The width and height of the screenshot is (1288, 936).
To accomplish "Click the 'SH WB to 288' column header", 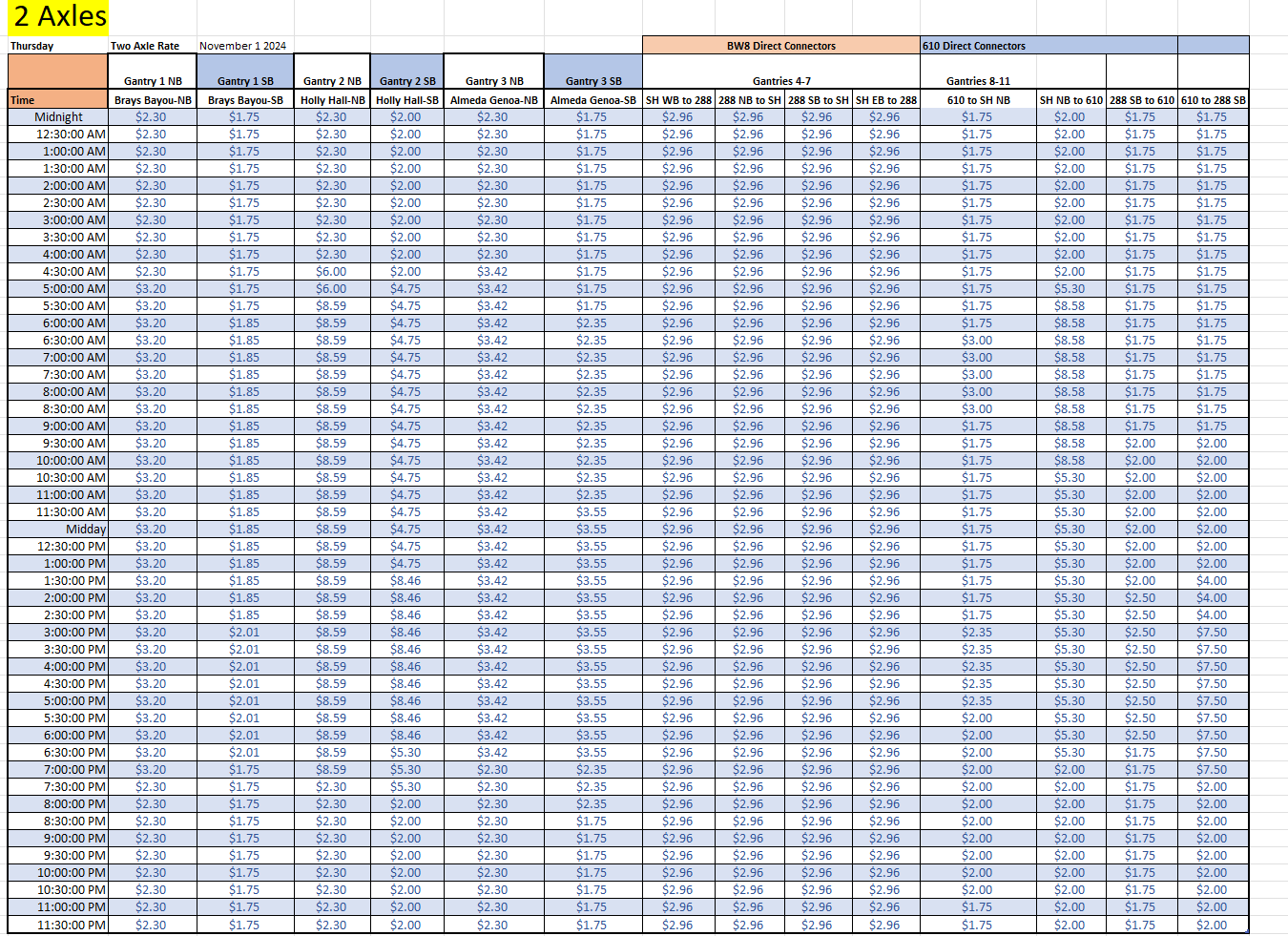I will coord(678,99).
